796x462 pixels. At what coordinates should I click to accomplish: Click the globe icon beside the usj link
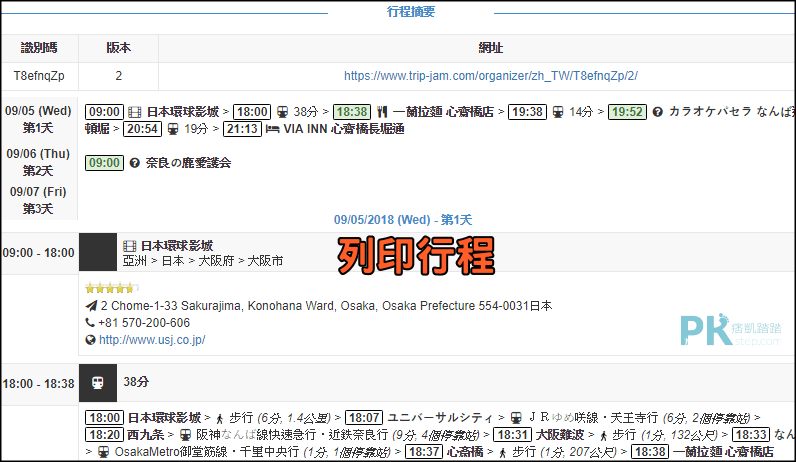[x=90, y=340]
